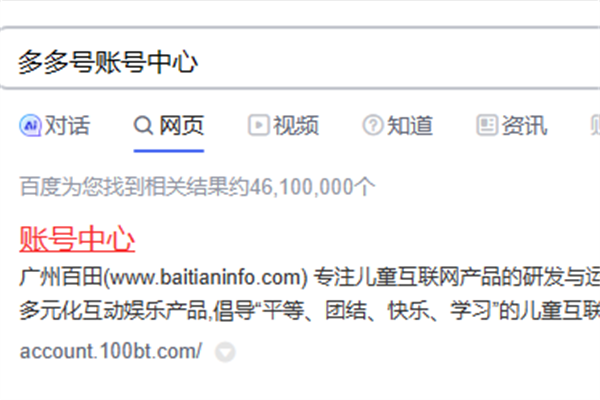600x400 pixels.
Task: Open the 视频 results tab
Action: point(295,125)
